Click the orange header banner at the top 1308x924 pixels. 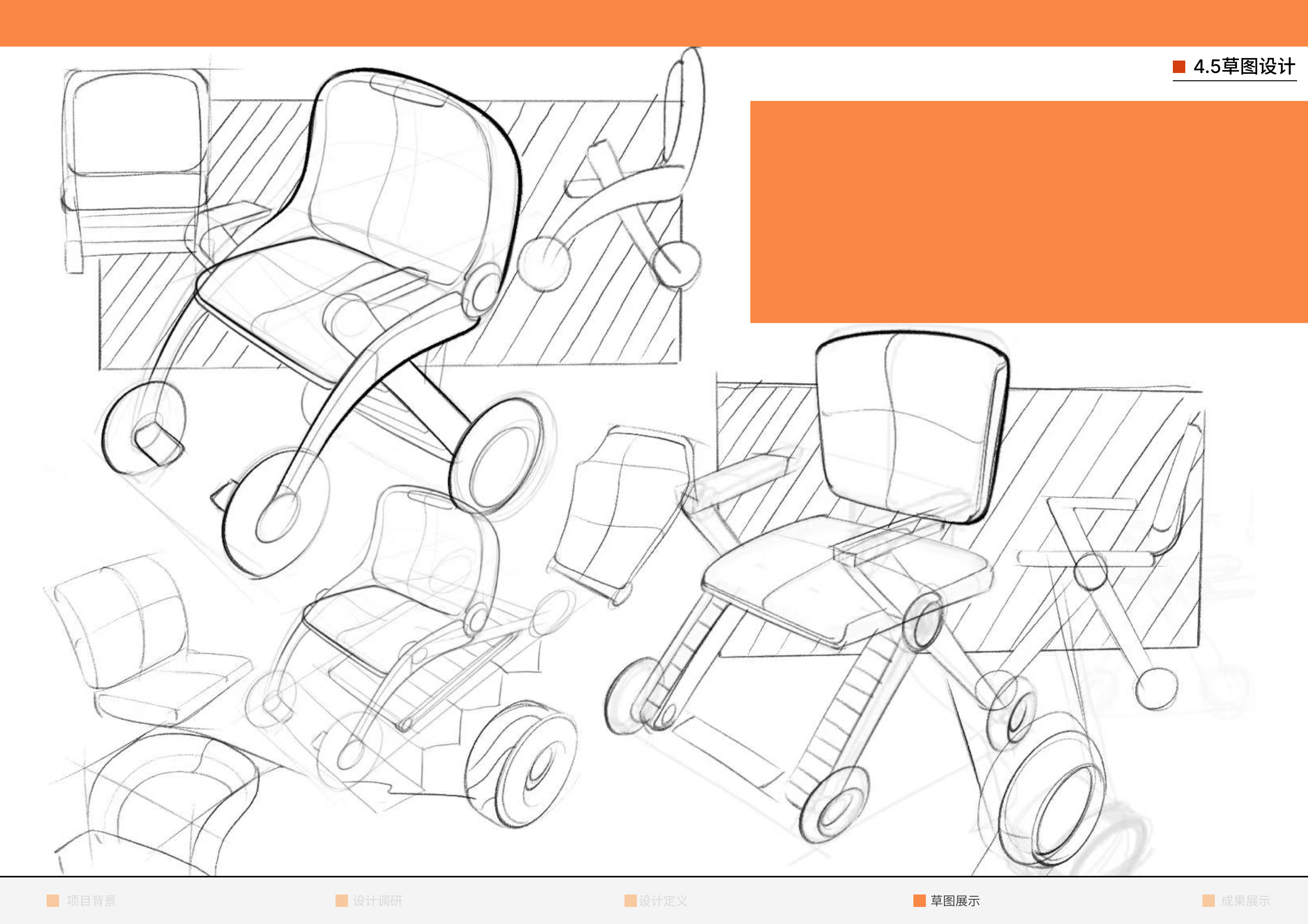pyautogui.click(x=654, y=22)
